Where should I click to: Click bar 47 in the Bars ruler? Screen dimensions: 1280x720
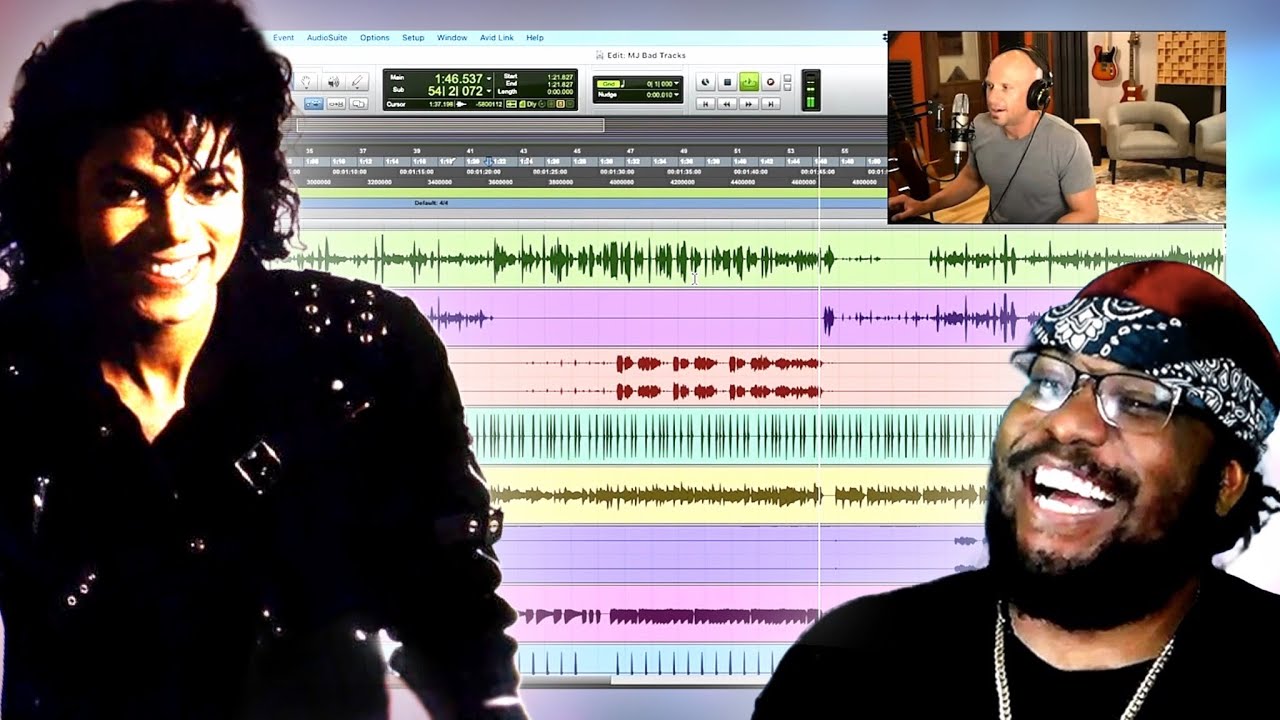[x=631, y=151]
